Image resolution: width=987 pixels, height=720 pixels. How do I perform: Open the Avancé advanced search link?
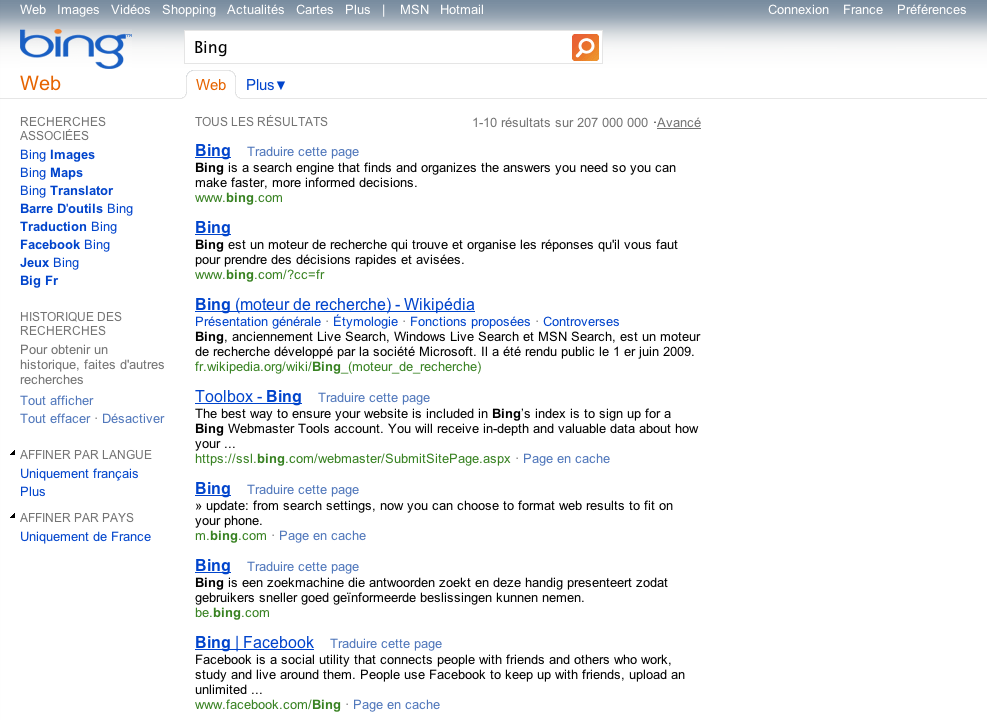[x=679, y=123]
